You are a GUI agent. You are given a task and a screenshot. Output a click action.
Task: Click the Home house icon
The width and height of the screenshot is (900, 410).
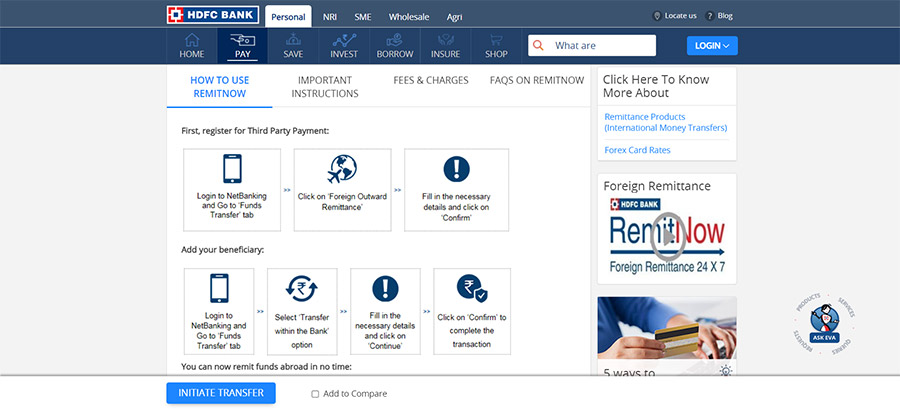click(x=192, y=40)
